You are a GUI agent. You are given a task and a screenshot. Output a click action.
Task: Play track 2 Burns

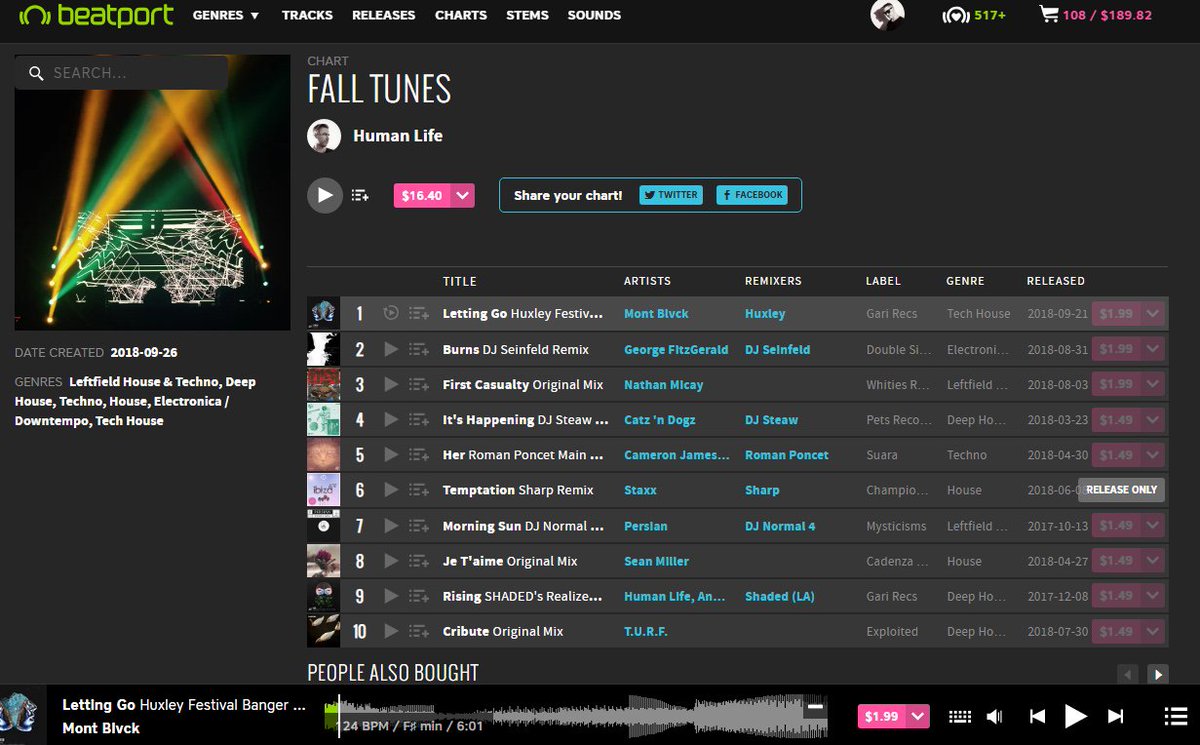click(392, 350)
